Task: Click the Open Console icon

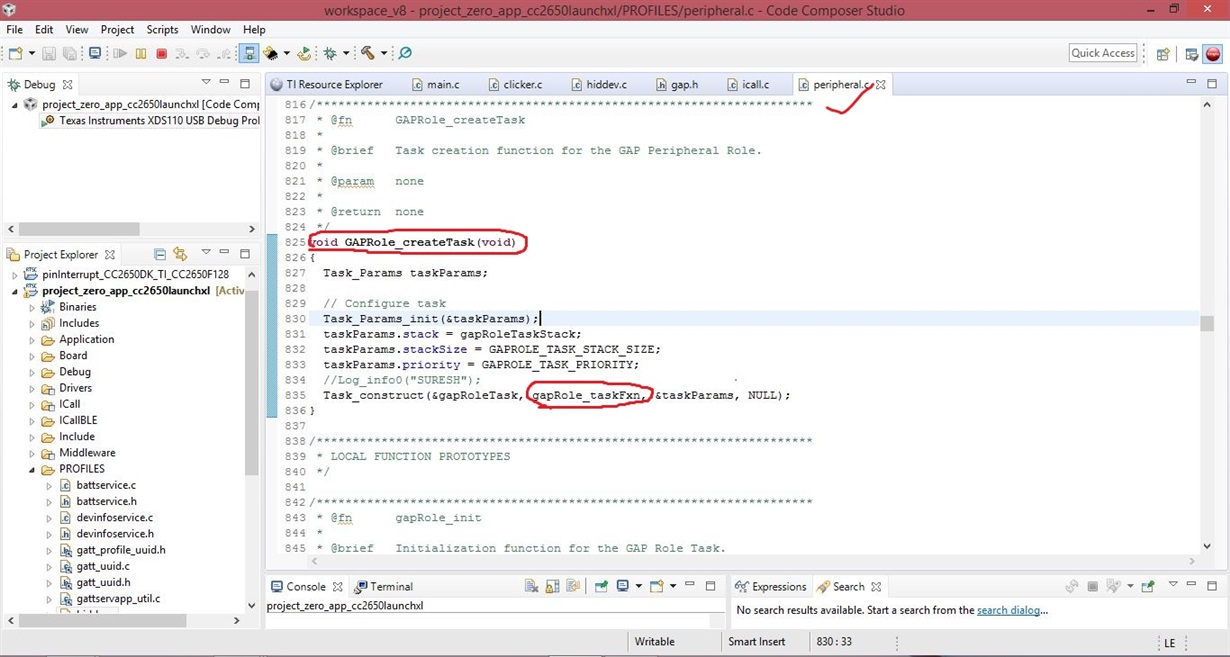Action: click(656, 586)
